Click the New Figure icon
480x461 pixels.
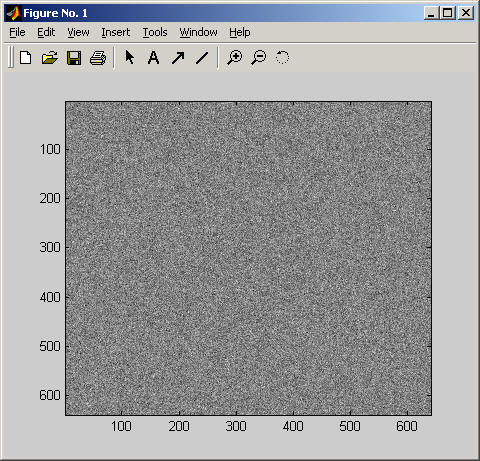pos(26,58)
